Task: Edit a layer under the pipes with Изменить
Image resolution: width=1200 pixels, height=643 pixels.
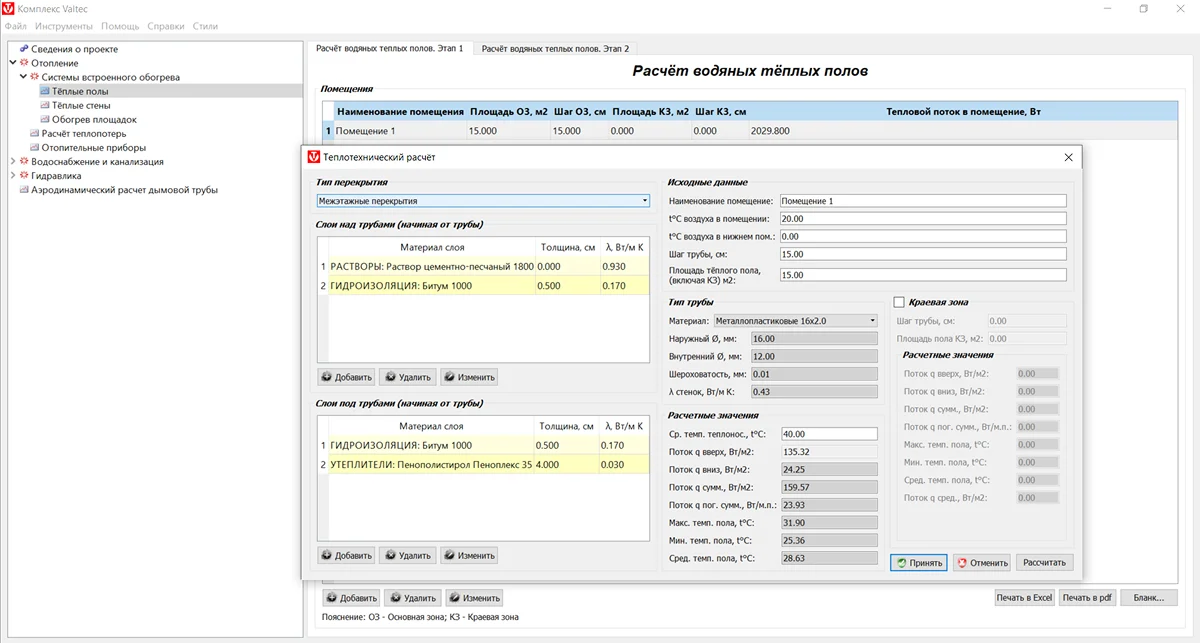Action: click(469, 555)
